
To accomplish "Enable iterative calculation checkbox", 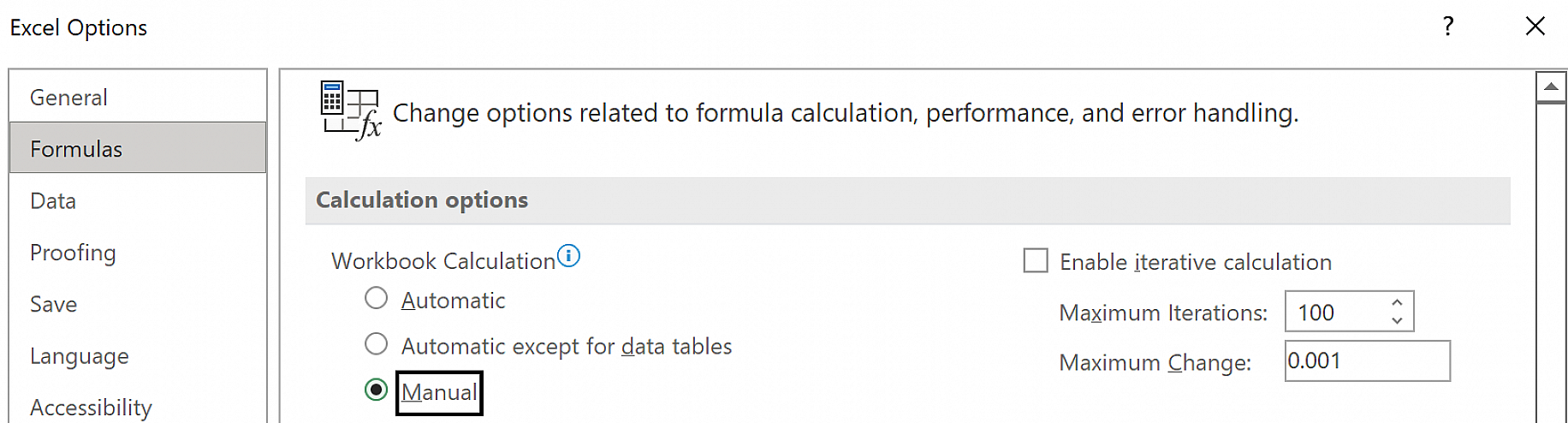I will tap(1036, 260).
